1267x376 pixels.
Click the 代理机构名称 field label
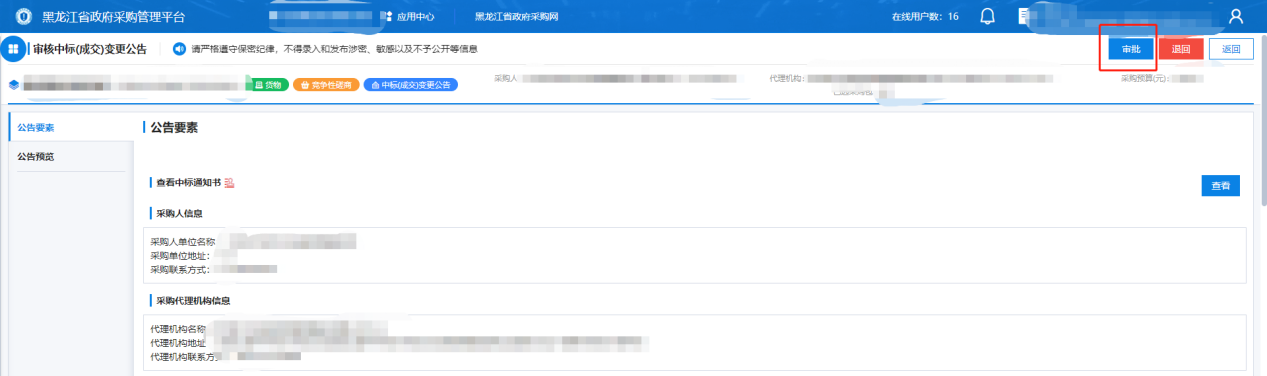coord(178,329)
